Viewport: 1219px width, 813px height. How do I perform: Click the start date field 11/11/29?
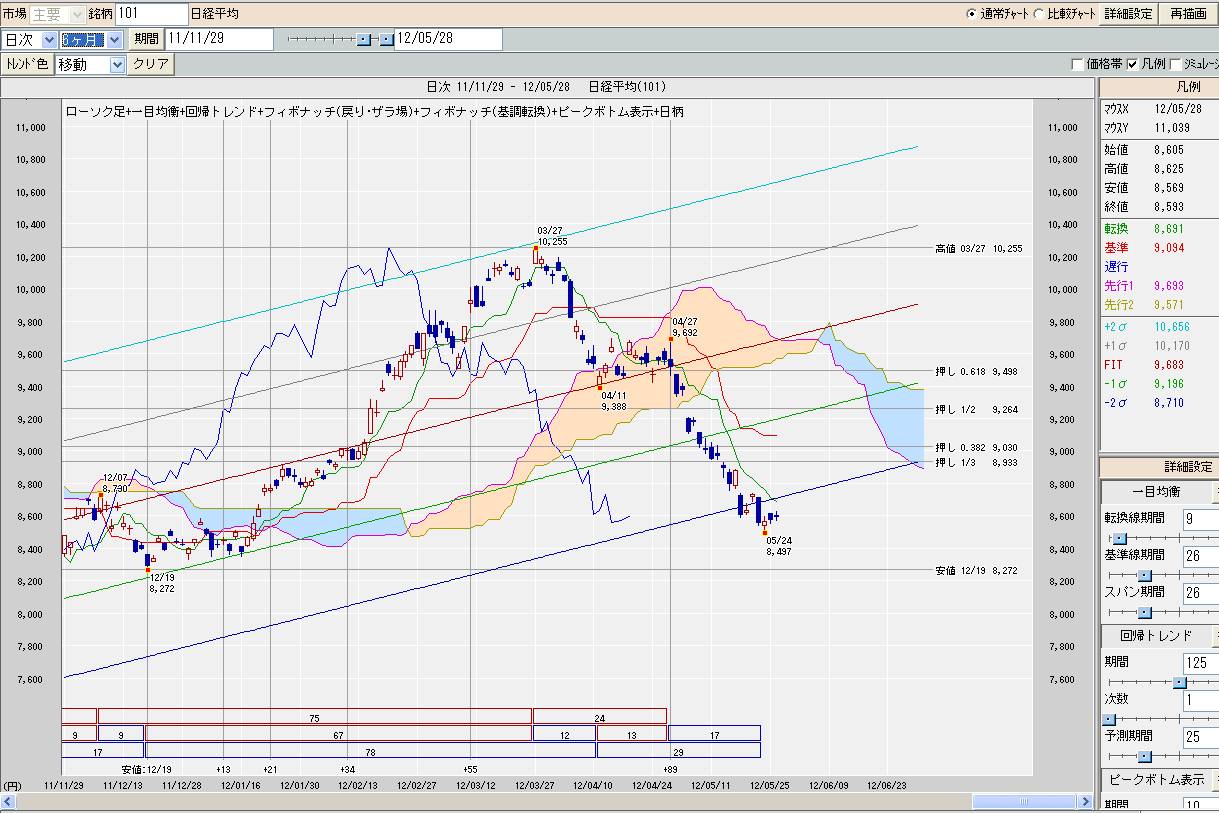point(219,39)
